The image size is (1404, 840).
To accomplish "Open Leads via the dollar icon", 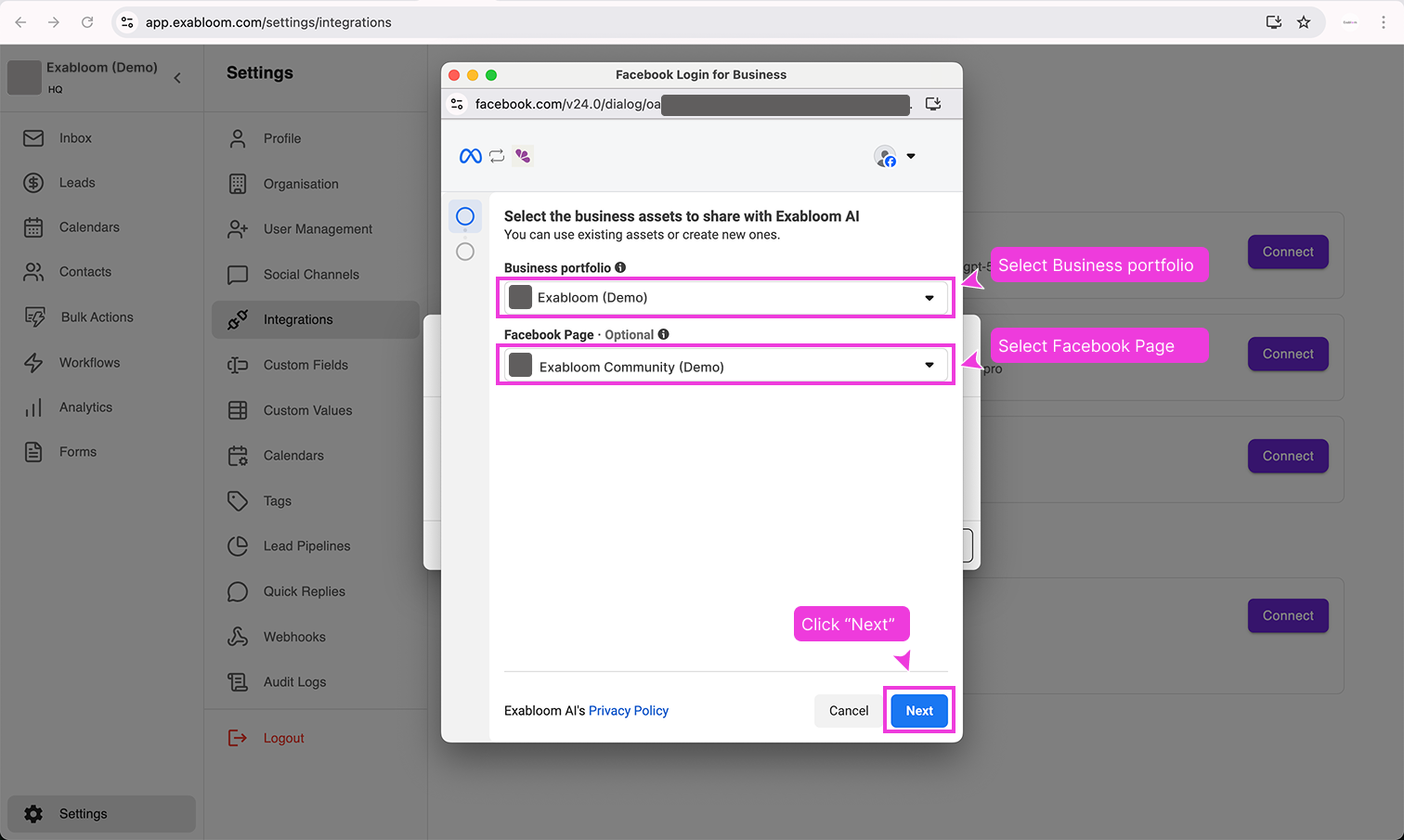I will pyautogui.click(x=33, y=183).
